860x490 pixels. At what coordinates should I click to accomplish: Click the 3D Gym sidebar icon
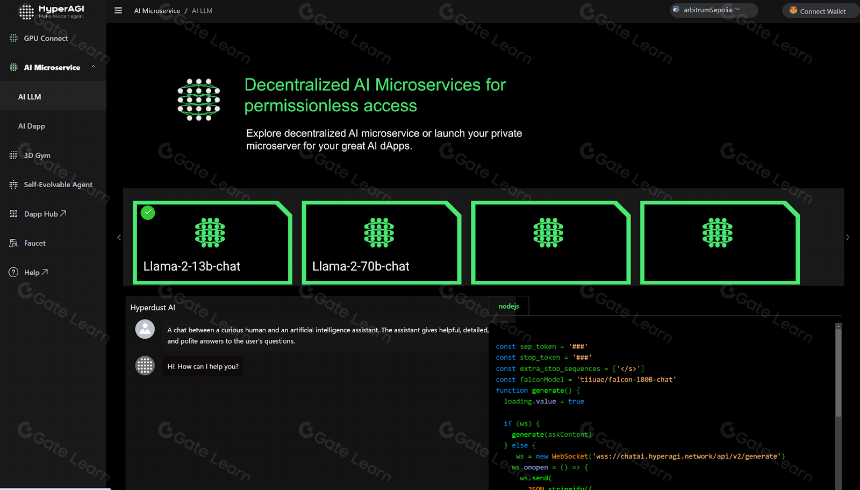14,155
